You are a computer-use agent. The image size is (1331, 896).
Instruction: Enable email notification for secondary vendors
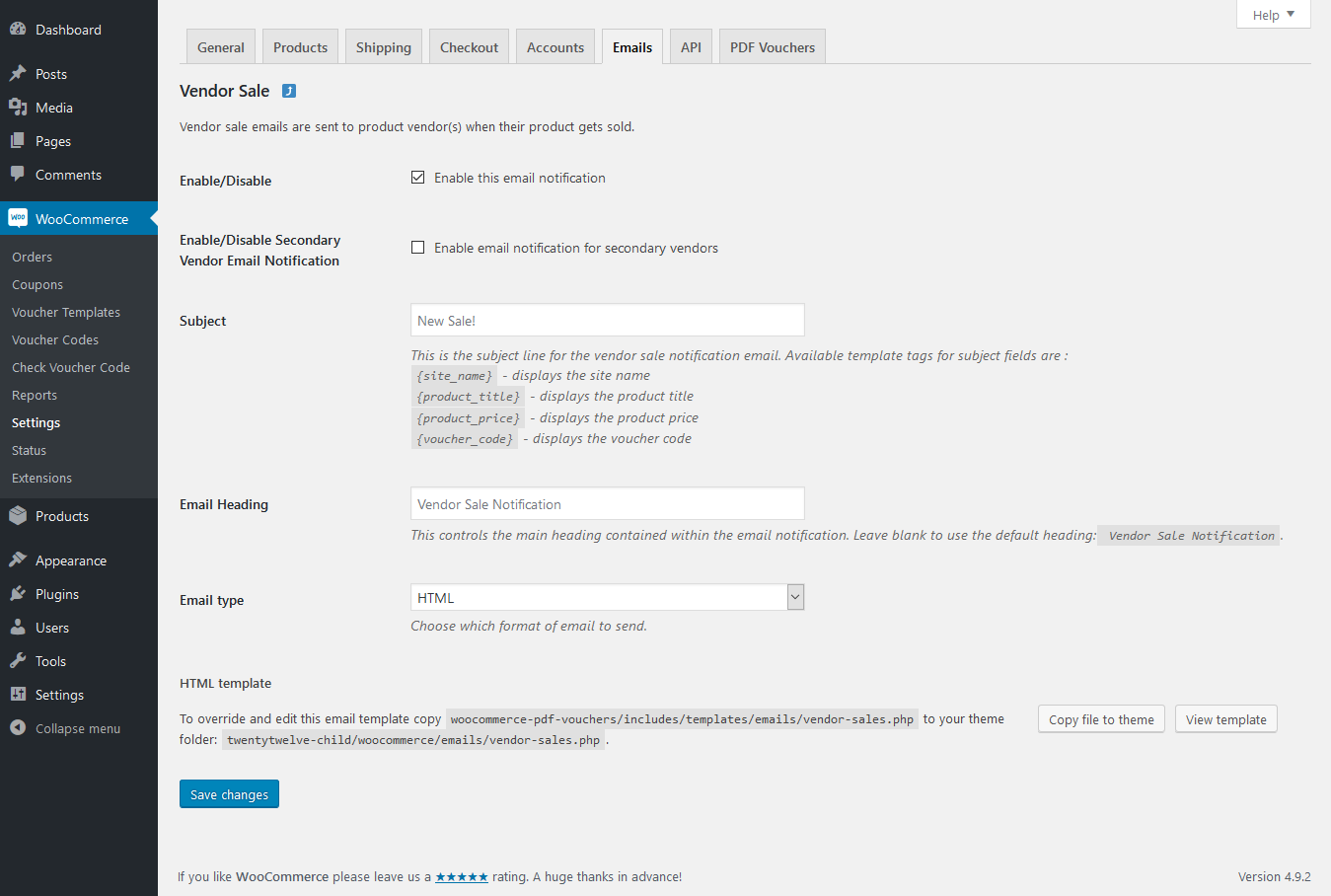(x=418, y=248)
